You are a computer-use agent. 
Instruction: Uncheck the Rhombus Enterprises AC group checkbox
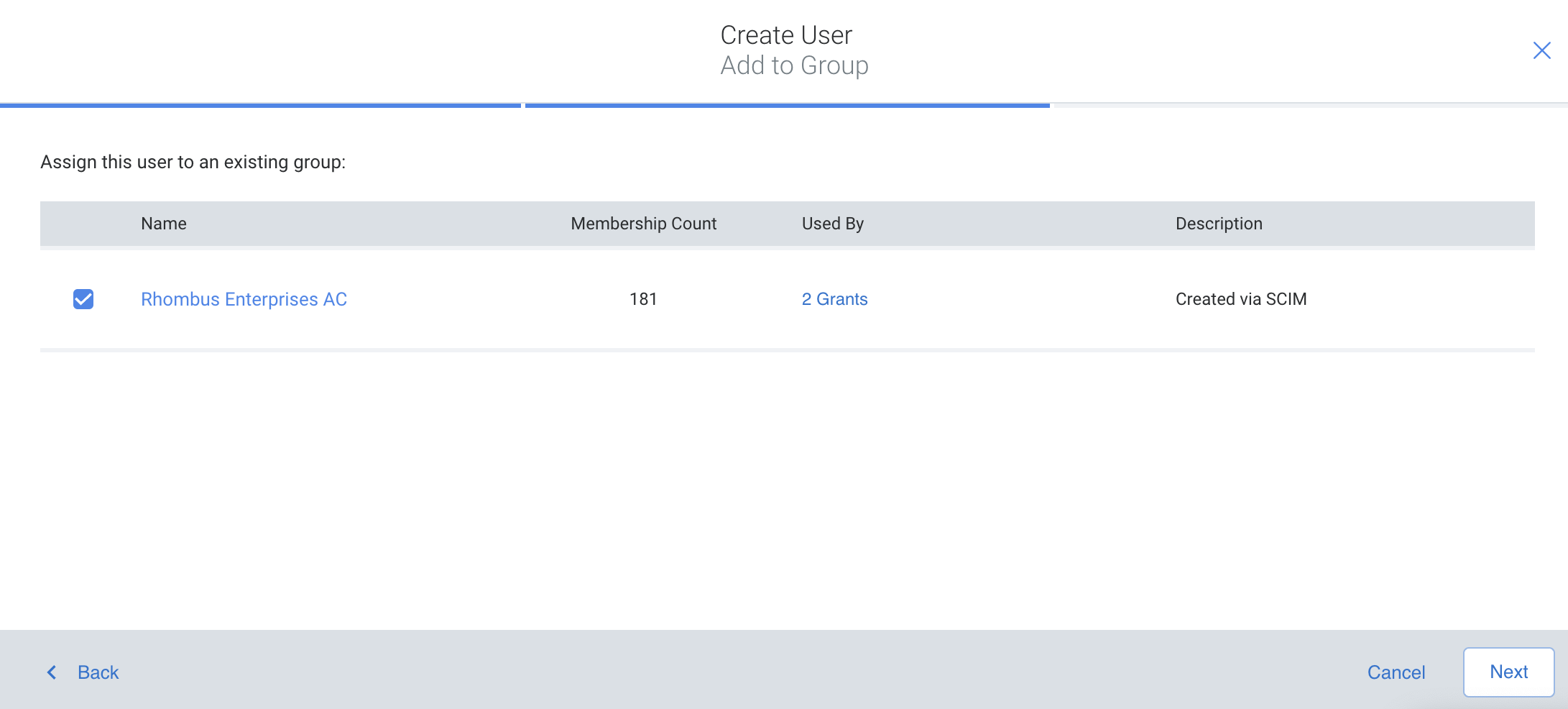[x=83, y=298]
